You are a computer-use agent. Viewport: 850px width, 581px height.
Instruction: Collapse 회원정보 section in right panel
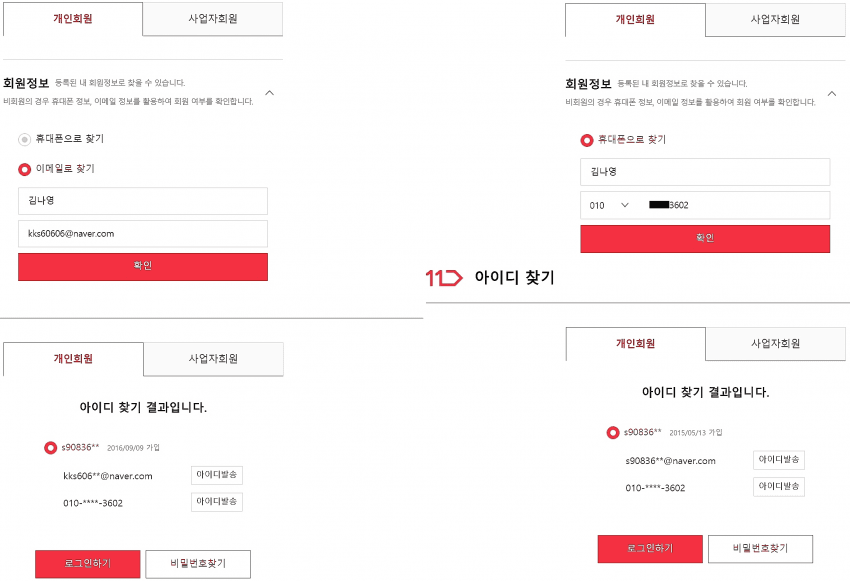832,94
